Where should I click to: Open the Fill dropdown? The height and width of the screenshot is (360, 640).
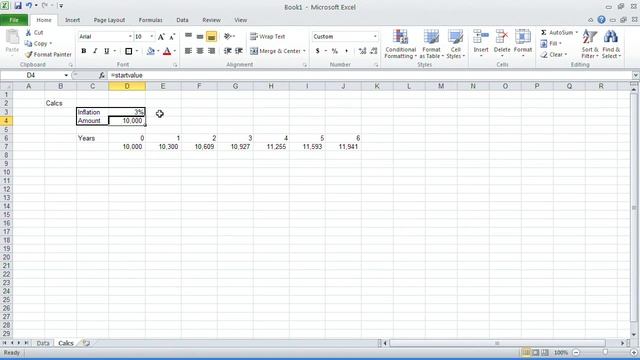click(x=551, y=43)
